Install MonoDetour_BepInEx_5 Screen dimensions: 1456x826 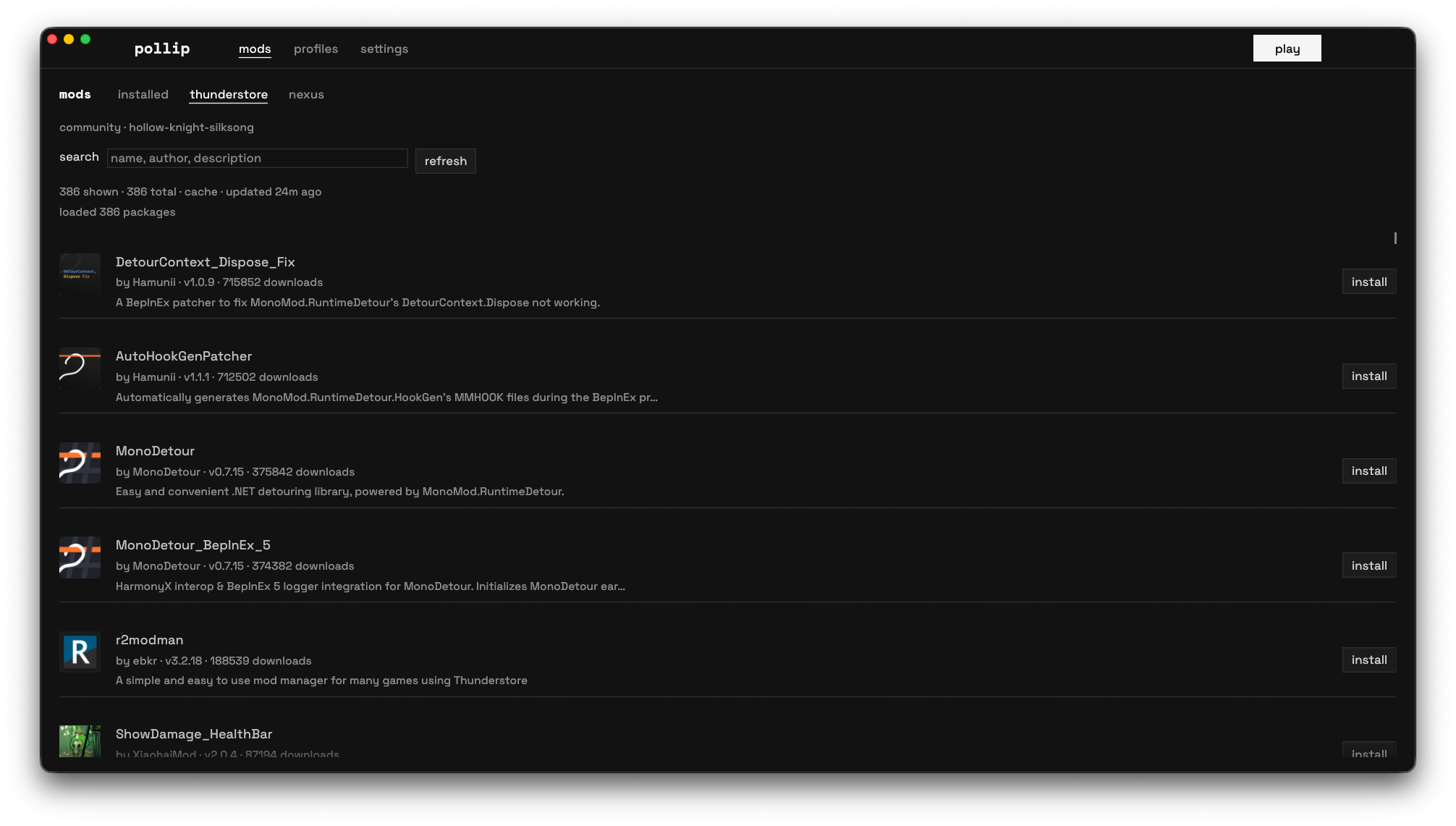(x=1368, y=565)
